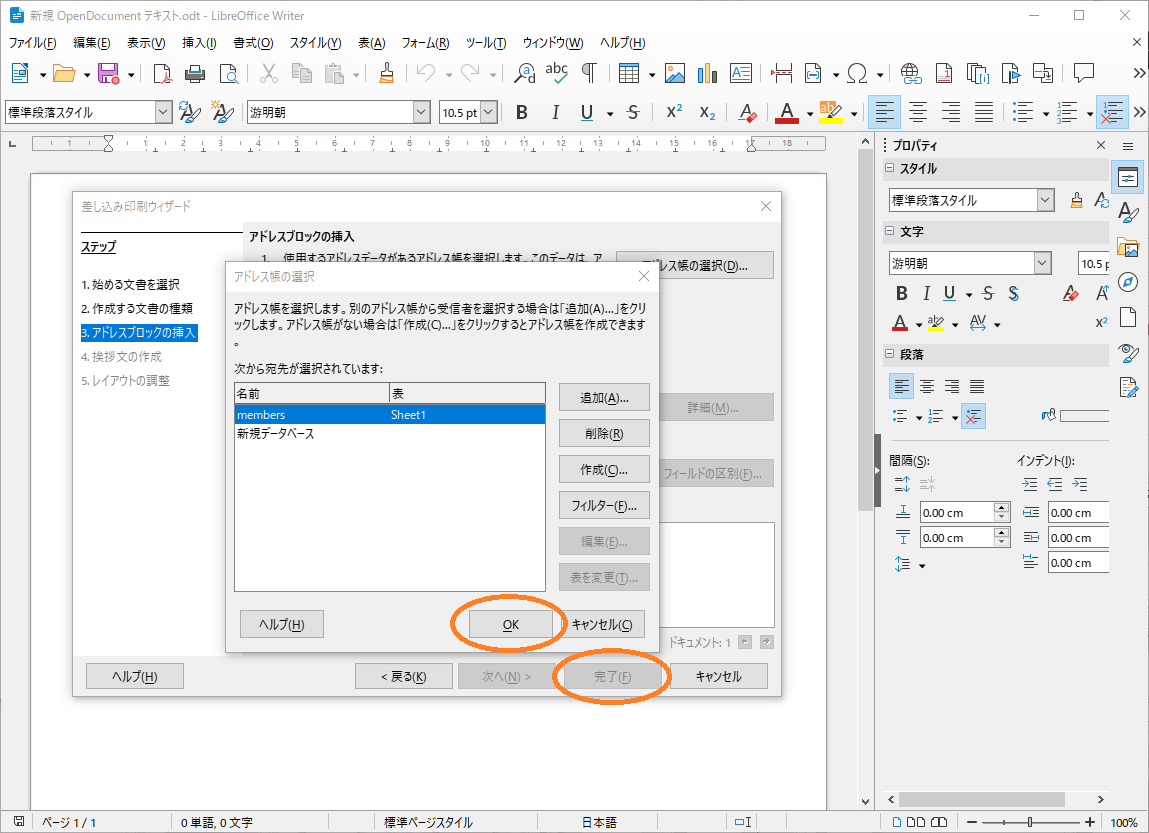Toggle print preview icon
The width and height of the screenshot is (1149, 833).
click(229, 73)
